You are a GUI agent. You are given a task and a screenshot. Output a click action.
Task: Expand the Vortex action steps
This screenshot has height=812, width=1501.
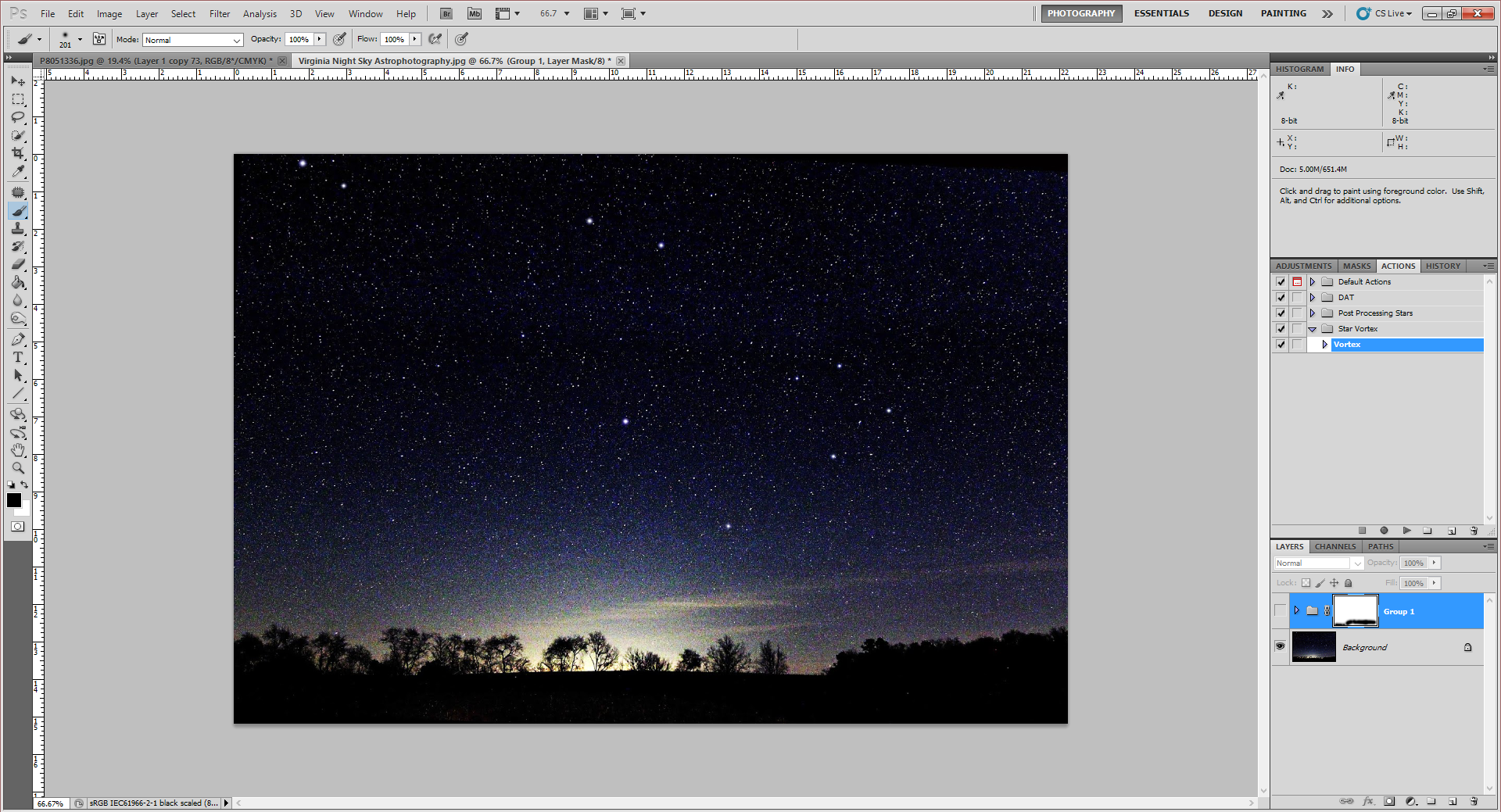(x=1325, y=345)
